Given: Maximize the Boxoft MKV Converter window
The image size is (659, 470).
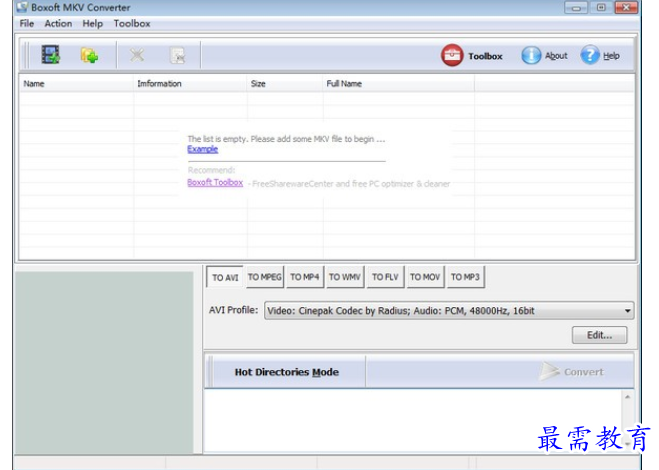Looking at the screenshot, I should click(601, 7).
